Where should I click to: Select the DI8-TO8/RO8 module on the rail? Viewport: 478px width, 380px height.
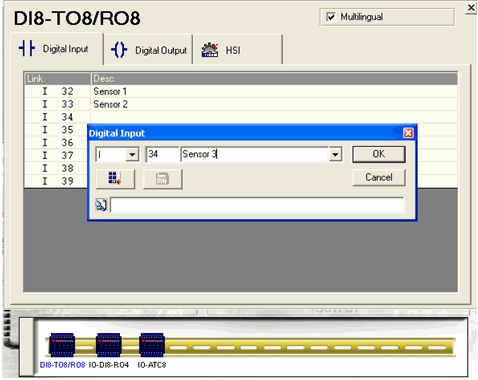point(62,345)
